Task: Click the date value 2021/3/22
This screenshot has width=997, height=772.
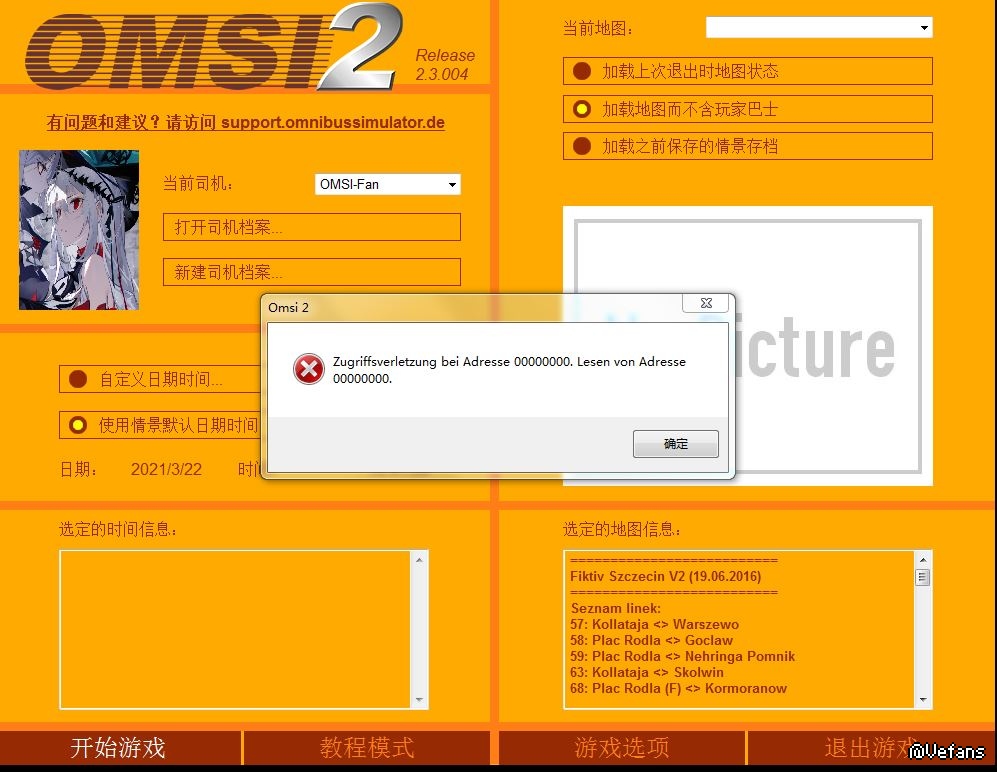Action: point(166,469)
